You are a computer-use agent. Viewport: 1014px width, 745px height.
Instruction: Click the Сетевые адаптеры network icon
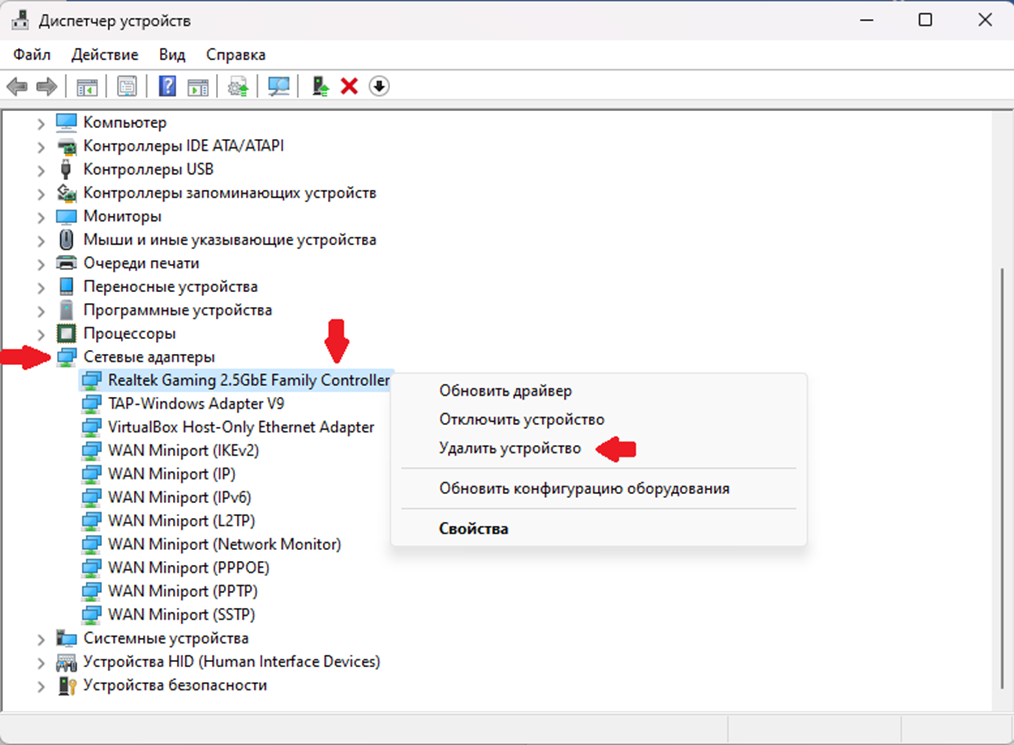pos(67,356)
